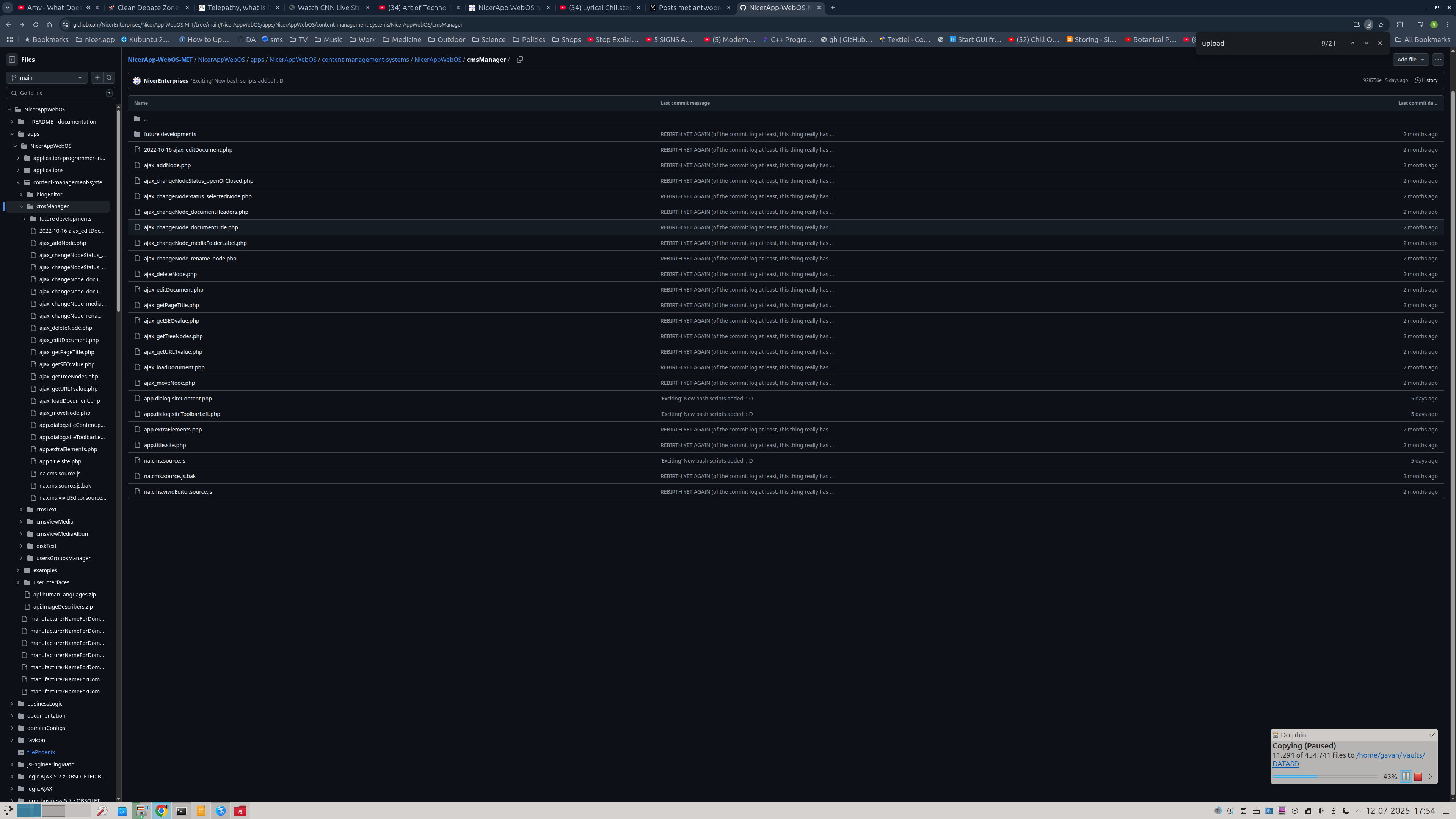The width and height of the screenshot is (1456, 819).
Task: Open ajax_addNode.php in the file list
Action: tap(167, 166)
